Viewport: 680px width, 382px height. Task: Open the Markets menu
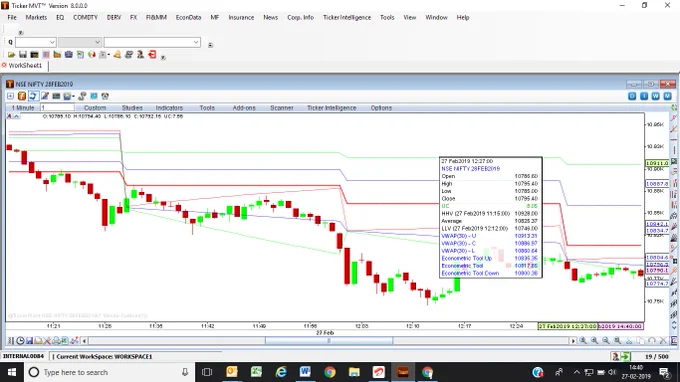coord(36,17)
